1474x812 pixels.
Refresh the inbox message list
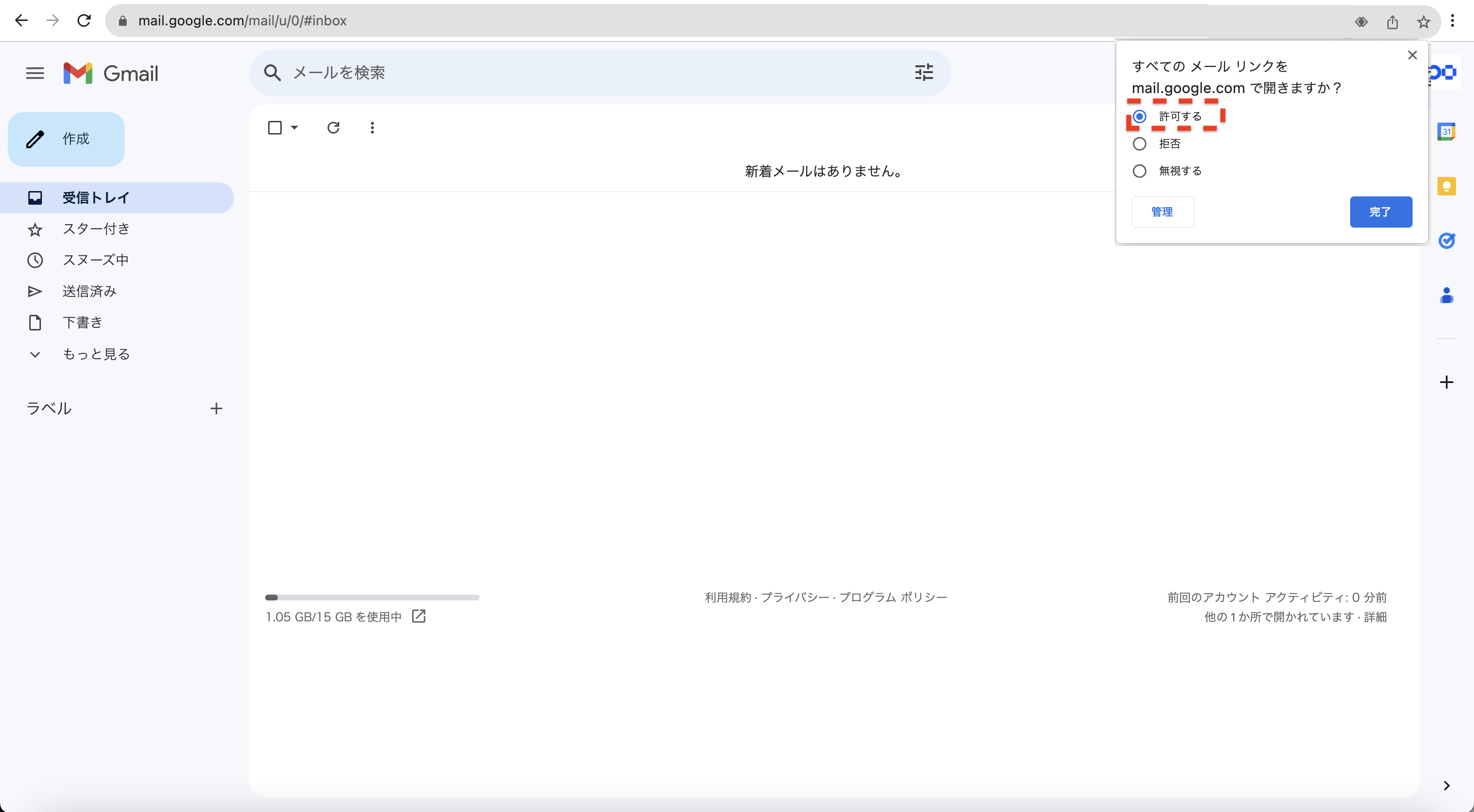(333, 128)
